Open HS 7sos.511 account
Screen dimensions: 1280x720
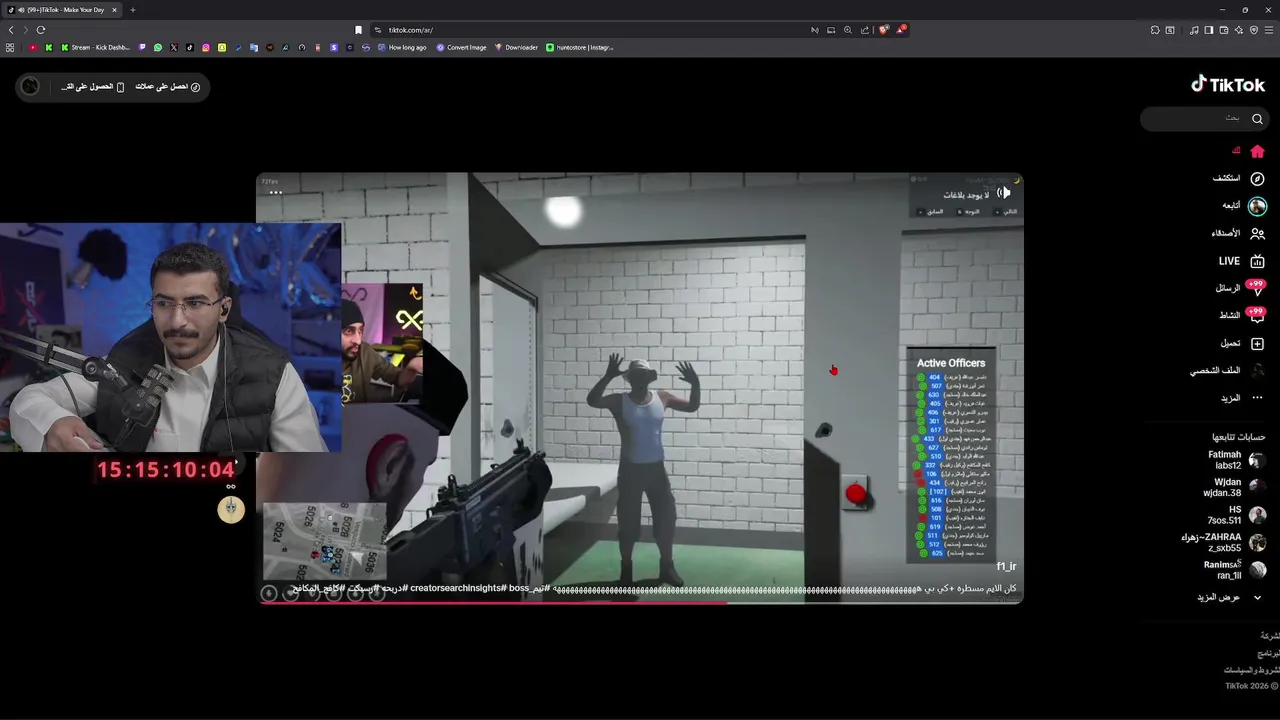click(1237, 515)
